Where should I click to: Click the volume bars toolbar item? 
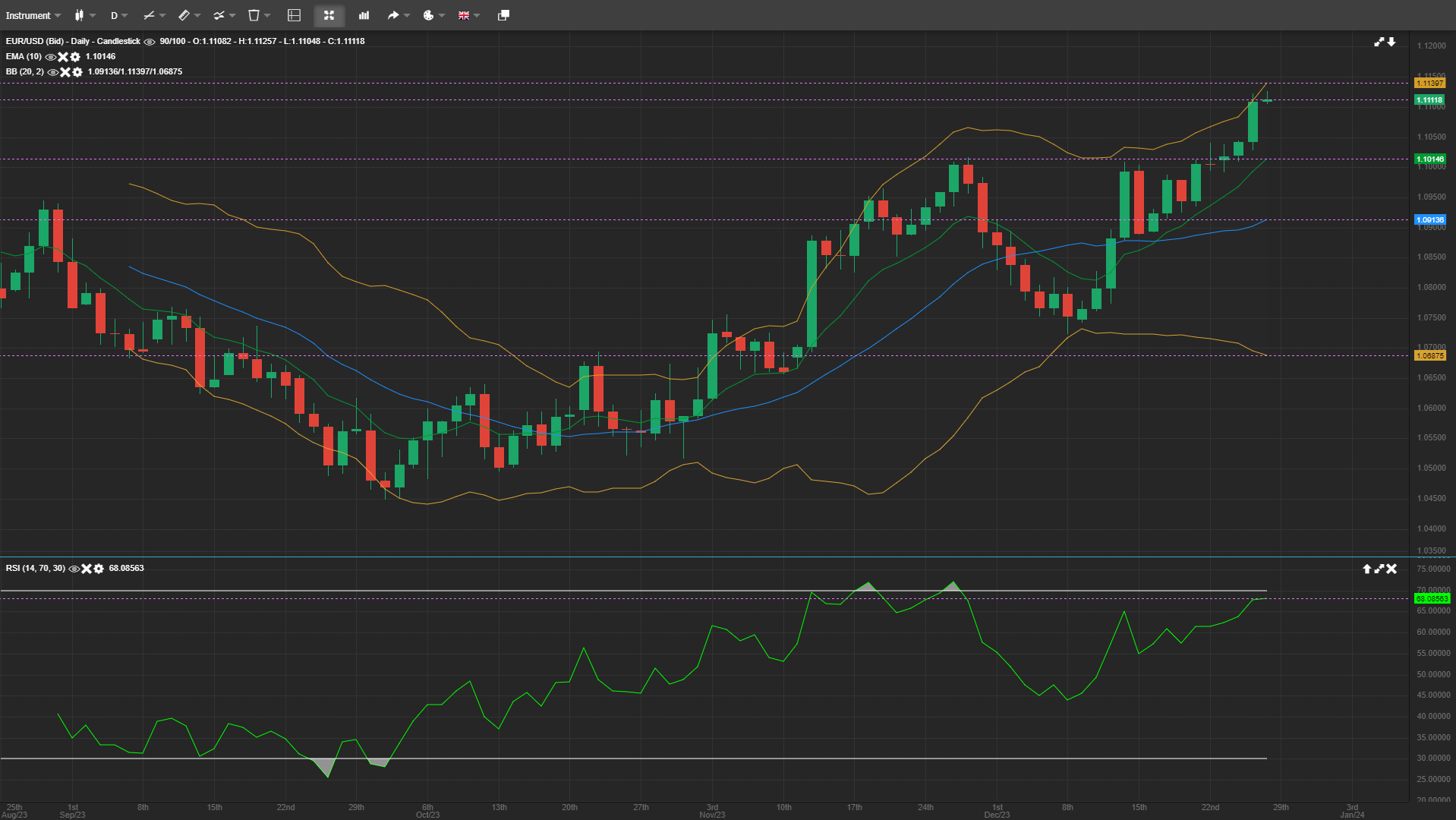tap(364, 15)
